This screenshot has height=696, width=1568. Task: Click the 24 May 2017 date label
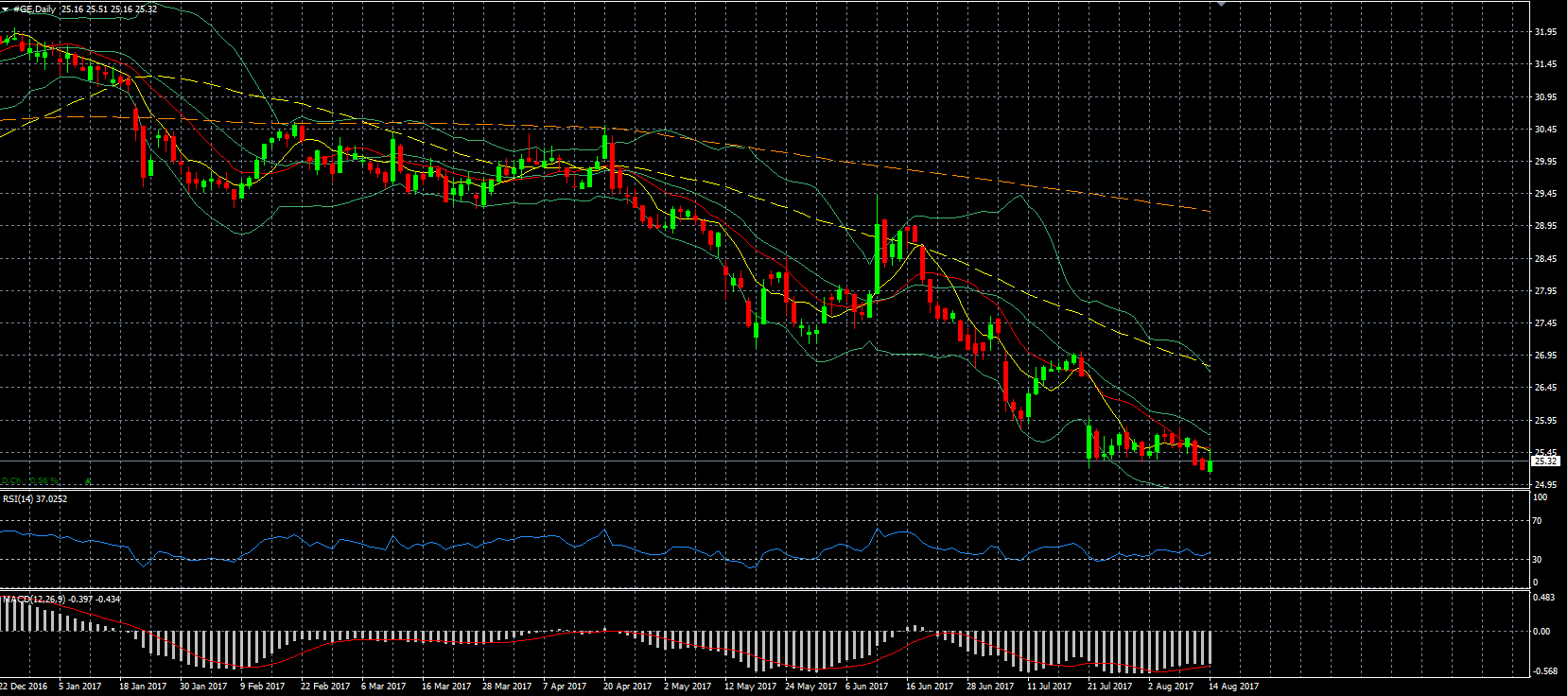point(810,687)
